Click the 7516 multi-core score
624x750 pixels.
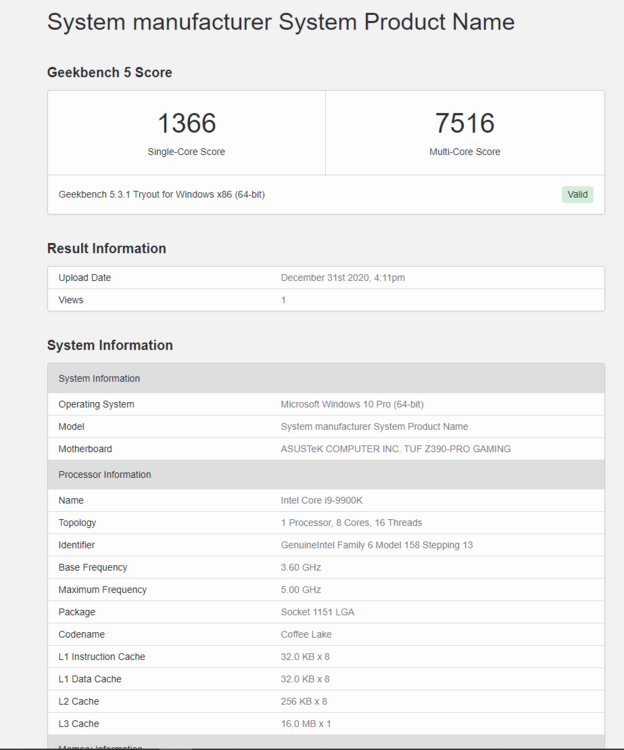tap(464, 123)
